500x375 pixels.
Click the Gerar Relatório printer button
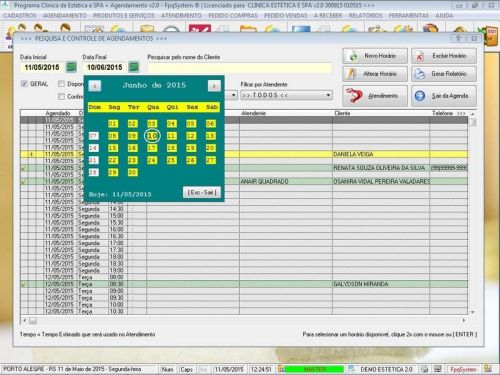444,74
